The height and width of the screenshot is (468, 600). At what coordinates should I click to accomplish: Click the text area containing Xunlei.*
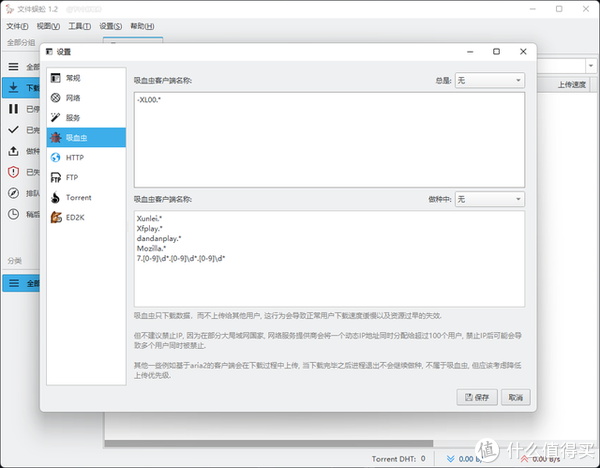tap(329, 259)
